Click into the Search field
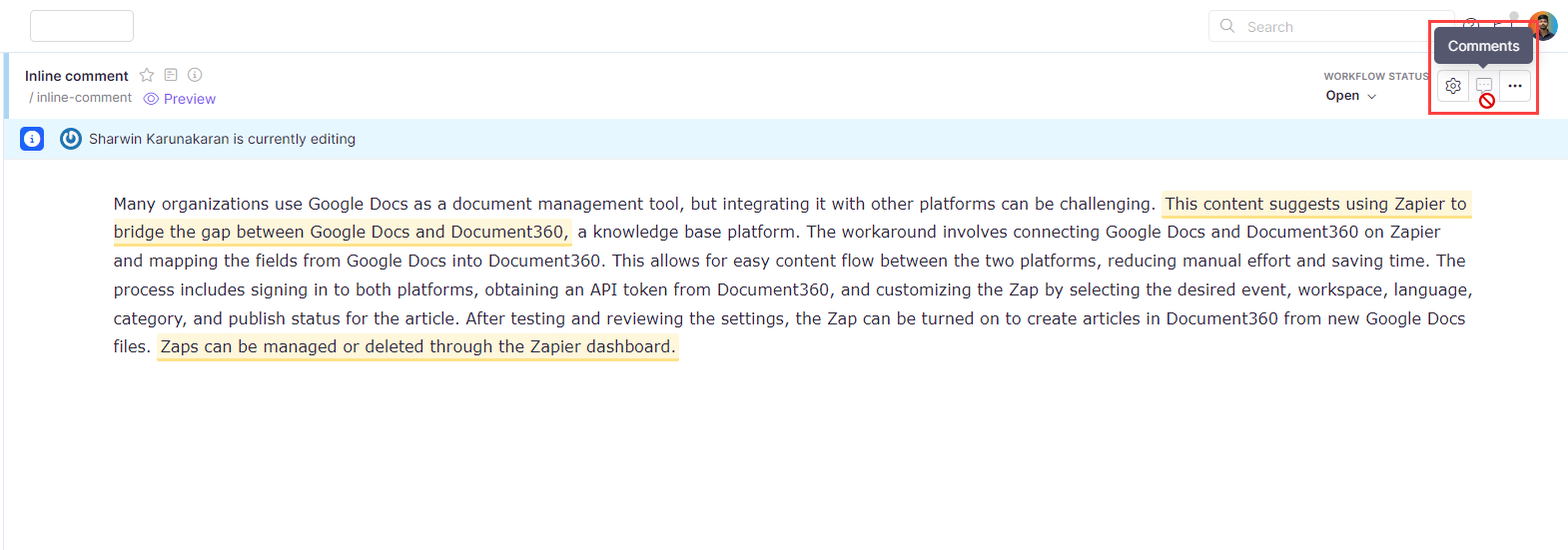The image size is (1568, 550). (1328, 27)
